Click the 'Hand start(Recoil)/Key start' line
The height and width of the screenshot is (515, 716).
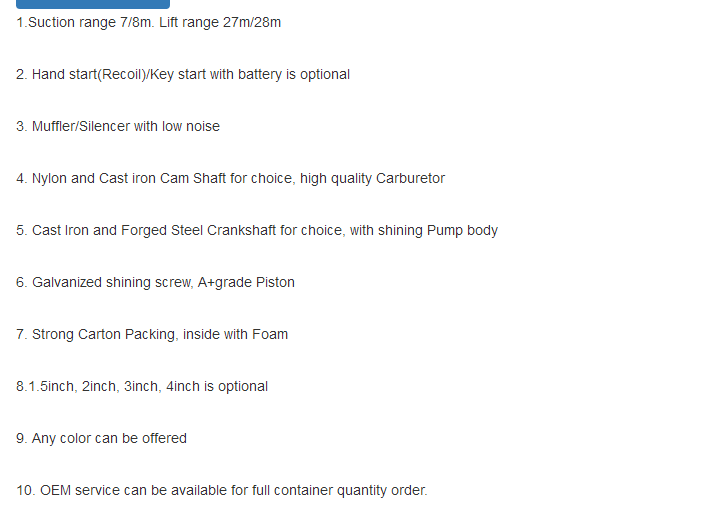[183, 74]
